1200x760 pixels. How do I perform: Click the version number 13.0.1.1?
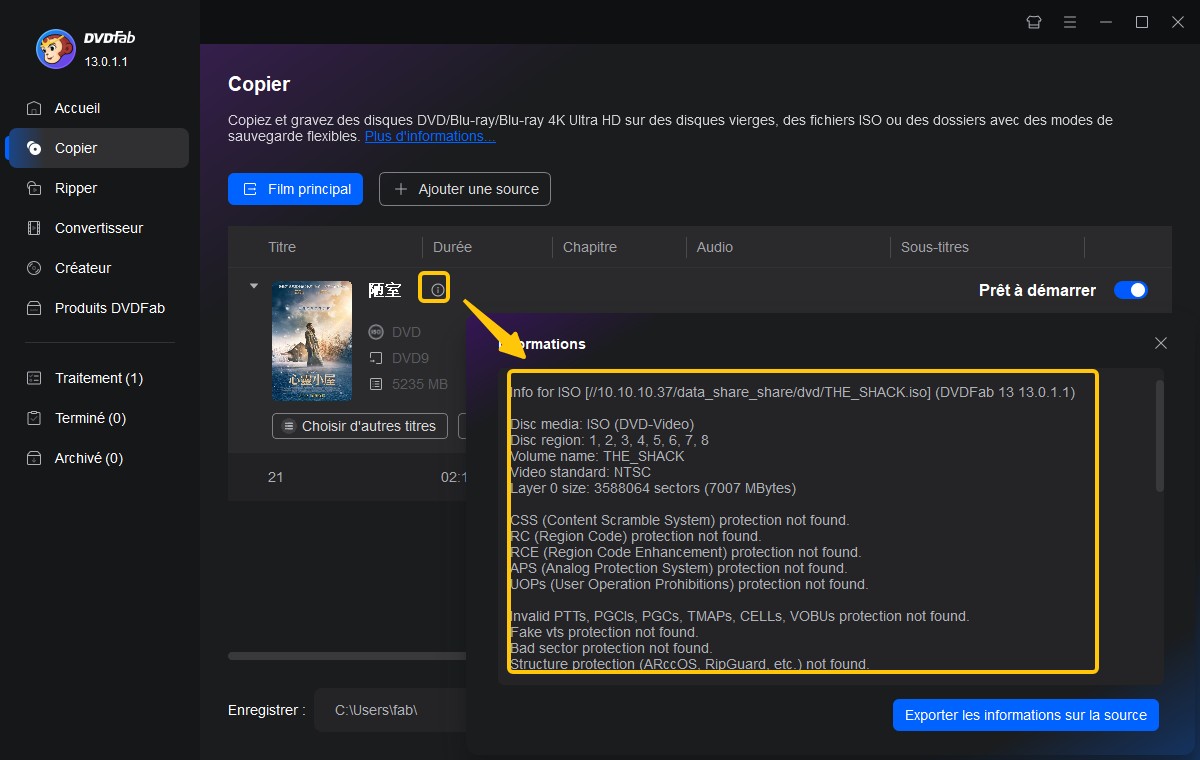tap(106, 62)
